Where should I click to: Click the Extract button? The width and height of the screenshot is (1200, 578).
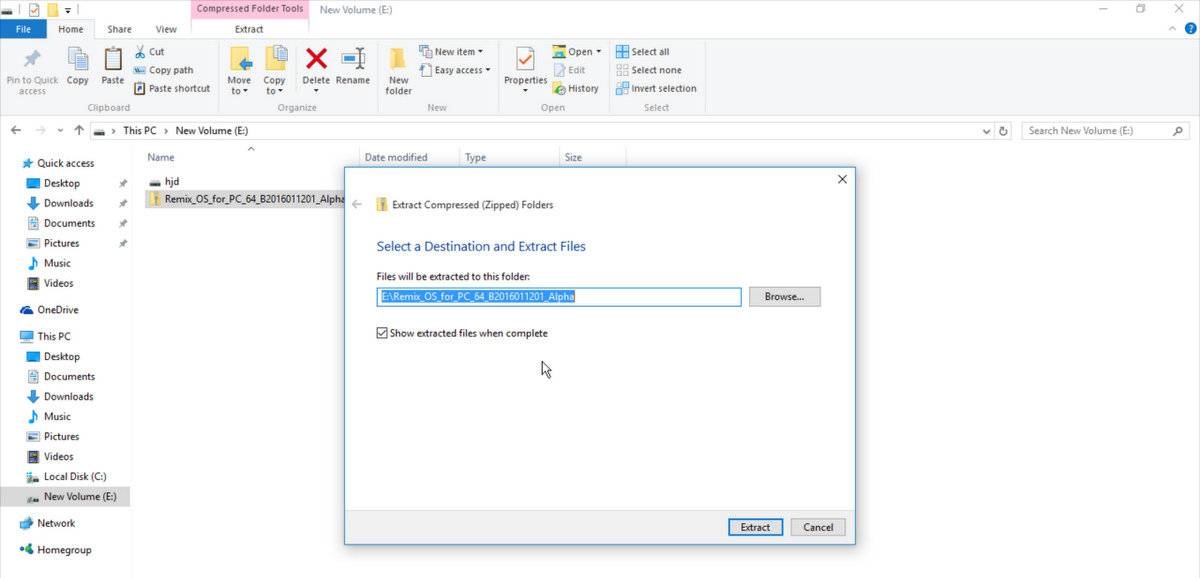(755, 527)
